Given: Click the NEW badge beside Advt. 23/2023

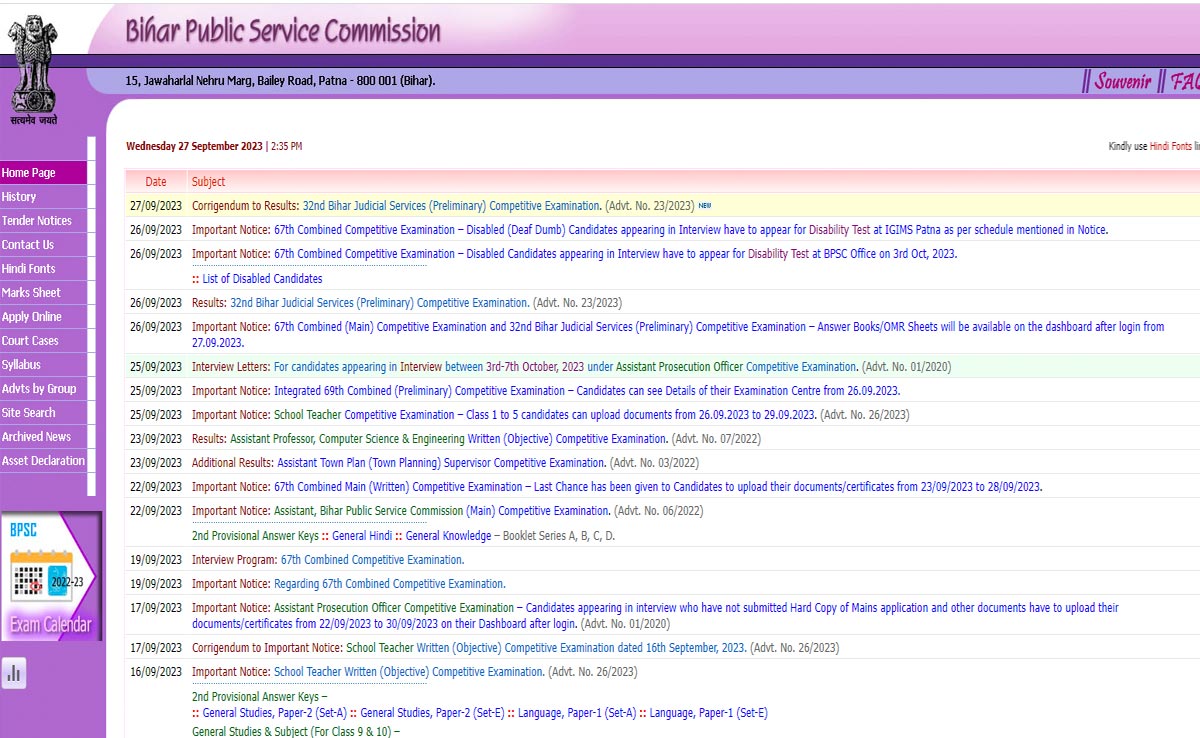Looking at the screenshot, I should [705, 205].
